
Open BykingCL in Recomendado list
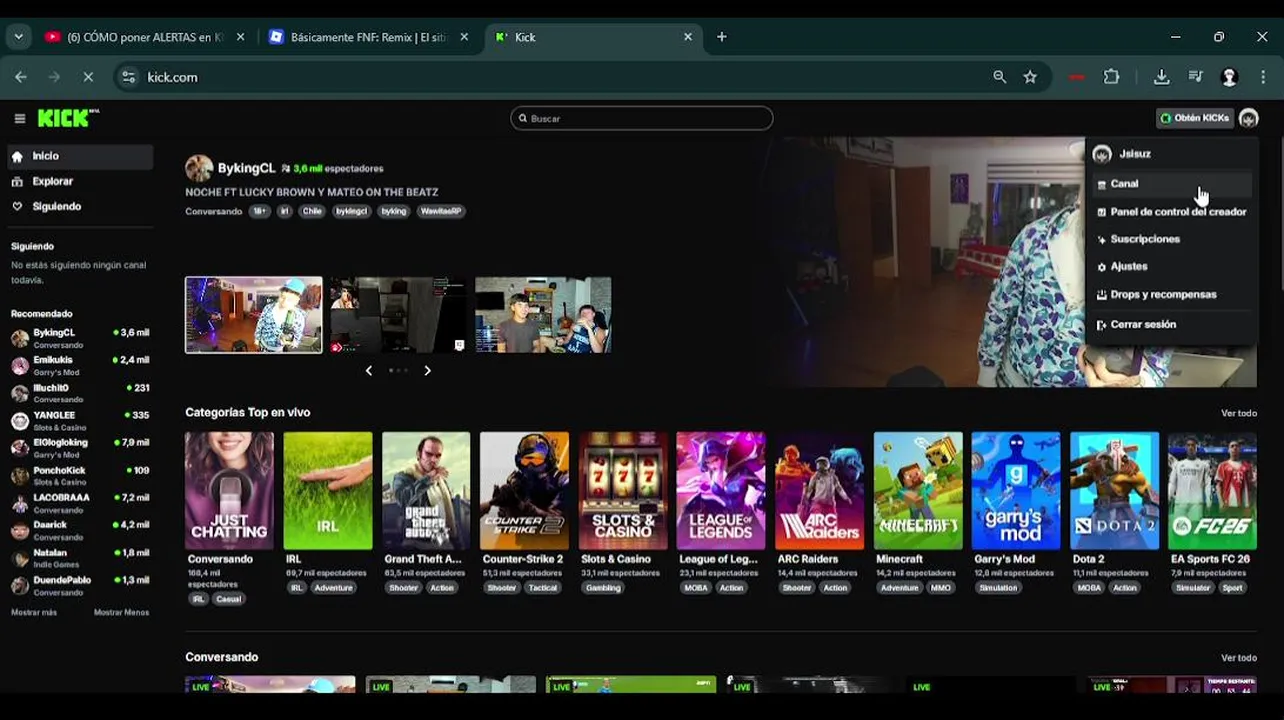pos(80,338)
